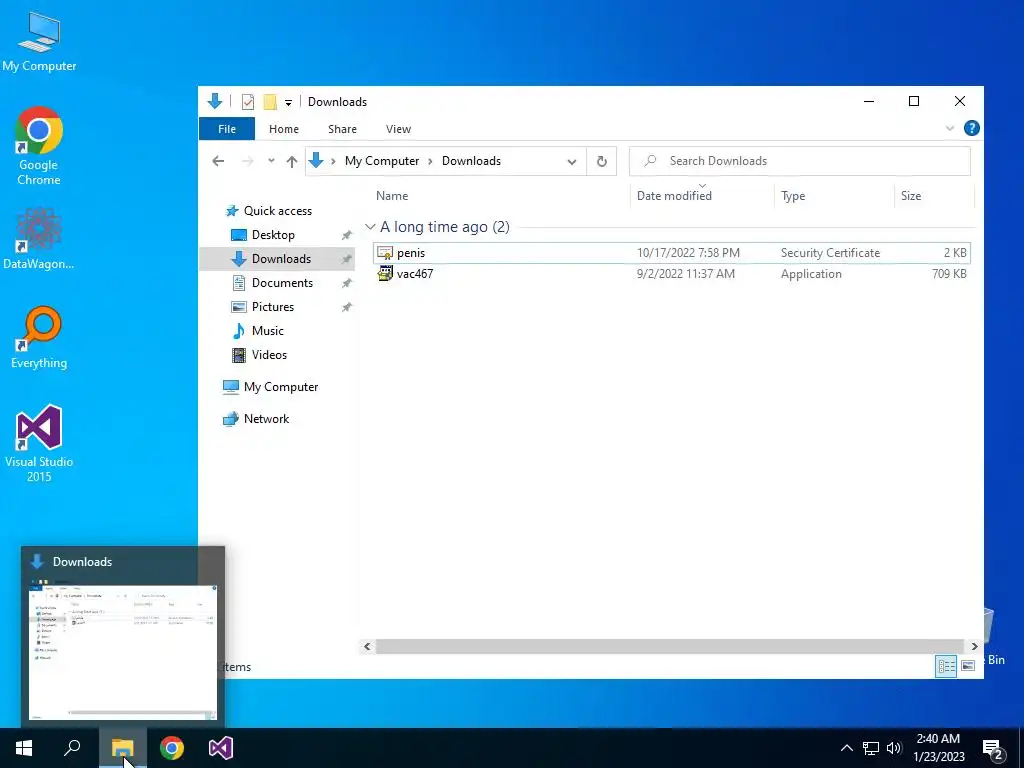
Task: Select the vac467 application file
Action: click(672, 274)
